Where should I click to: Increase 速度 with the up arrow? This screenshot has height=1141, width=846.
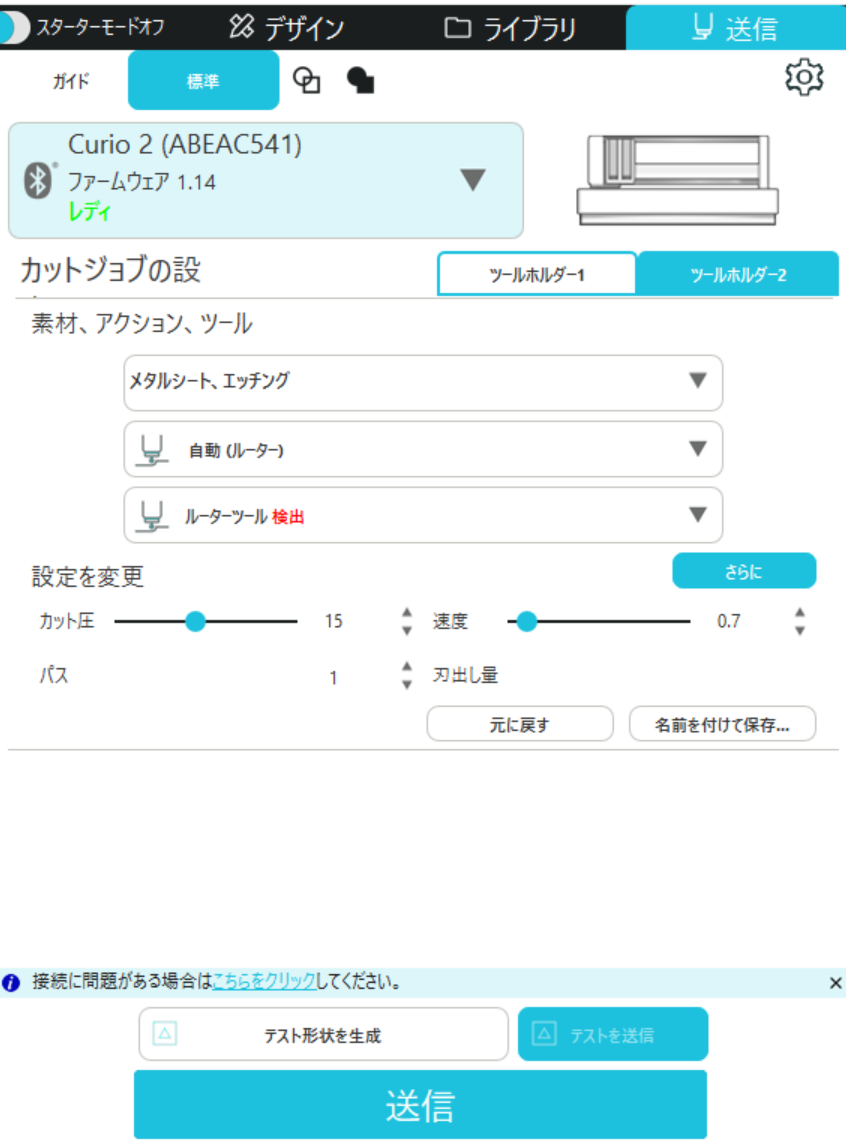(799, 613)
